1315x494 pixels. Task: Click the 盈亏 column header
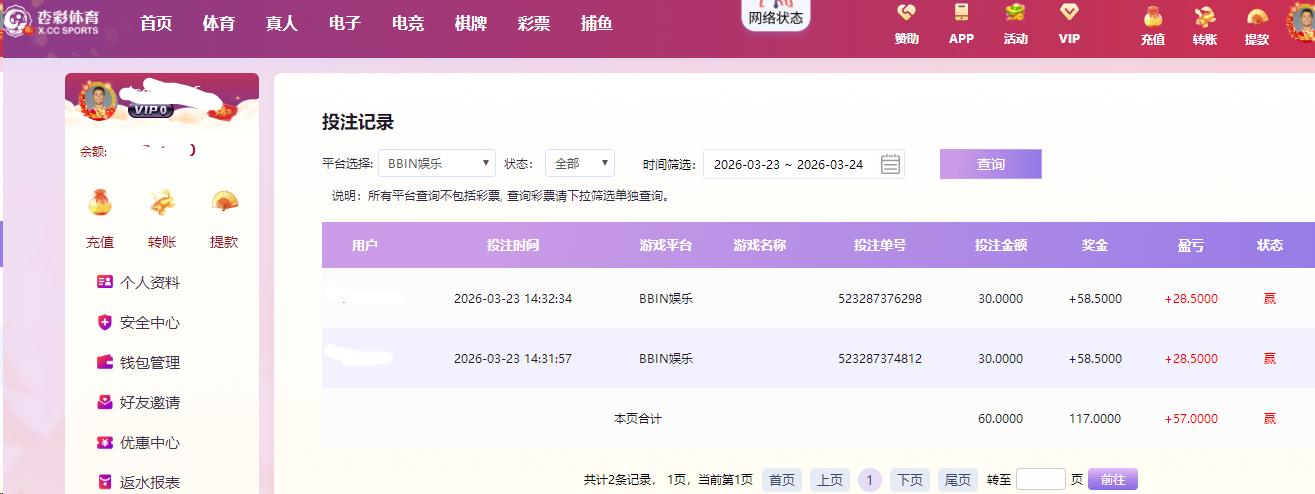[x=1191, y=245]
